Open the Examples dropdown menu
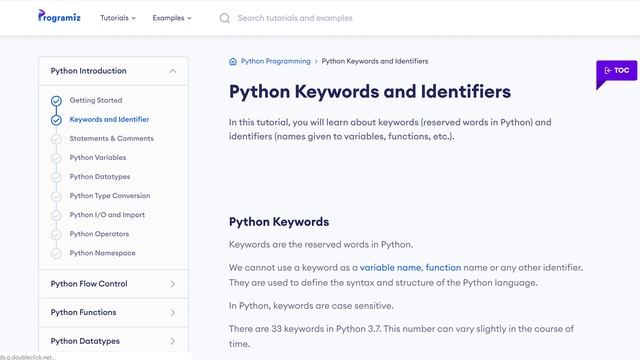The image size is (640, 360). [x=172, y=18]
